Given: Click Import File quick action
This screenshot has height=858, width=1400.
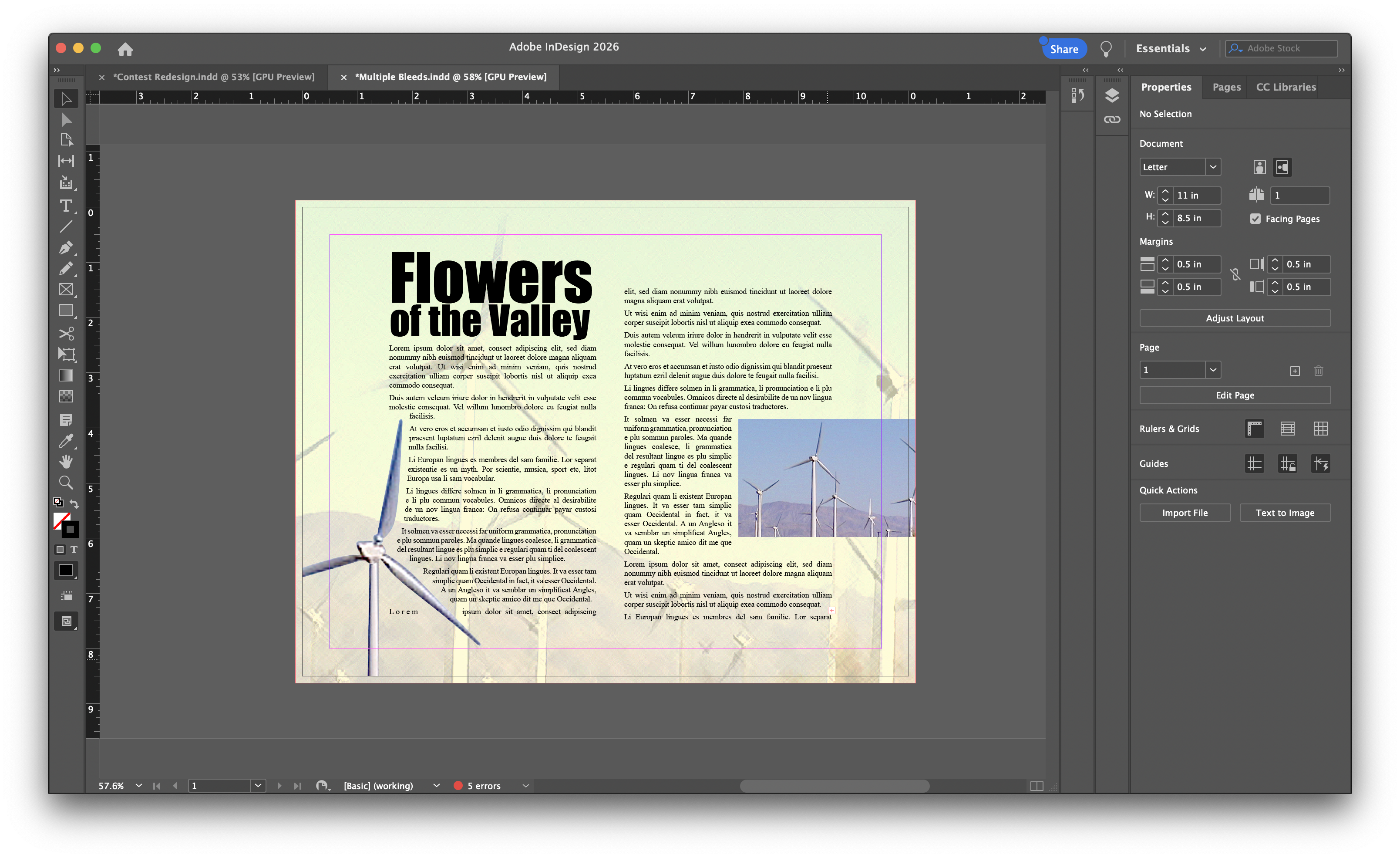Looking at the screenshot, I should 1185,513.
